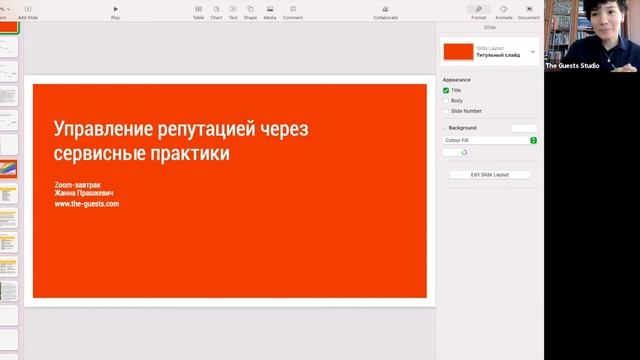640x360 pixels.
Task: Open the Chart insert tool
Action: coord(216,9)
